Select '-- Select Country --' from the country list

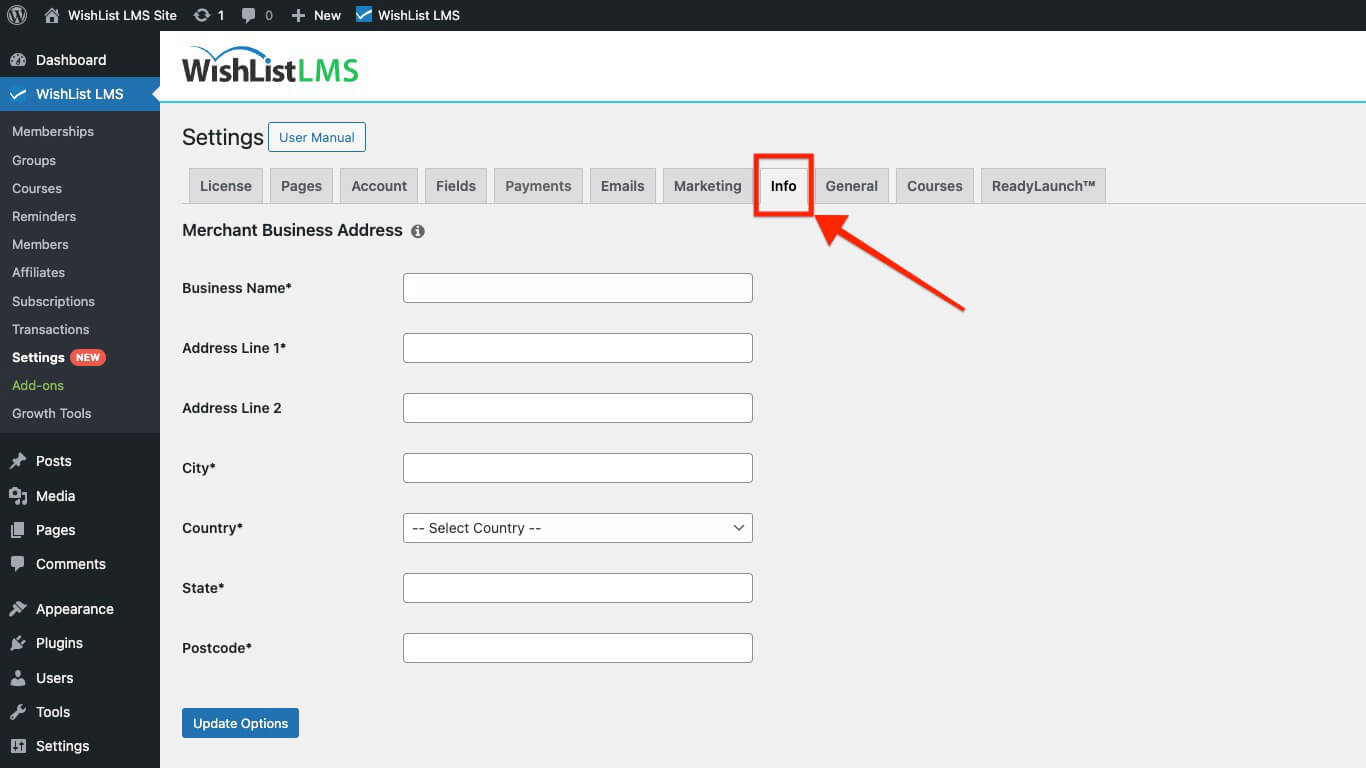click(x=577, y=528)
